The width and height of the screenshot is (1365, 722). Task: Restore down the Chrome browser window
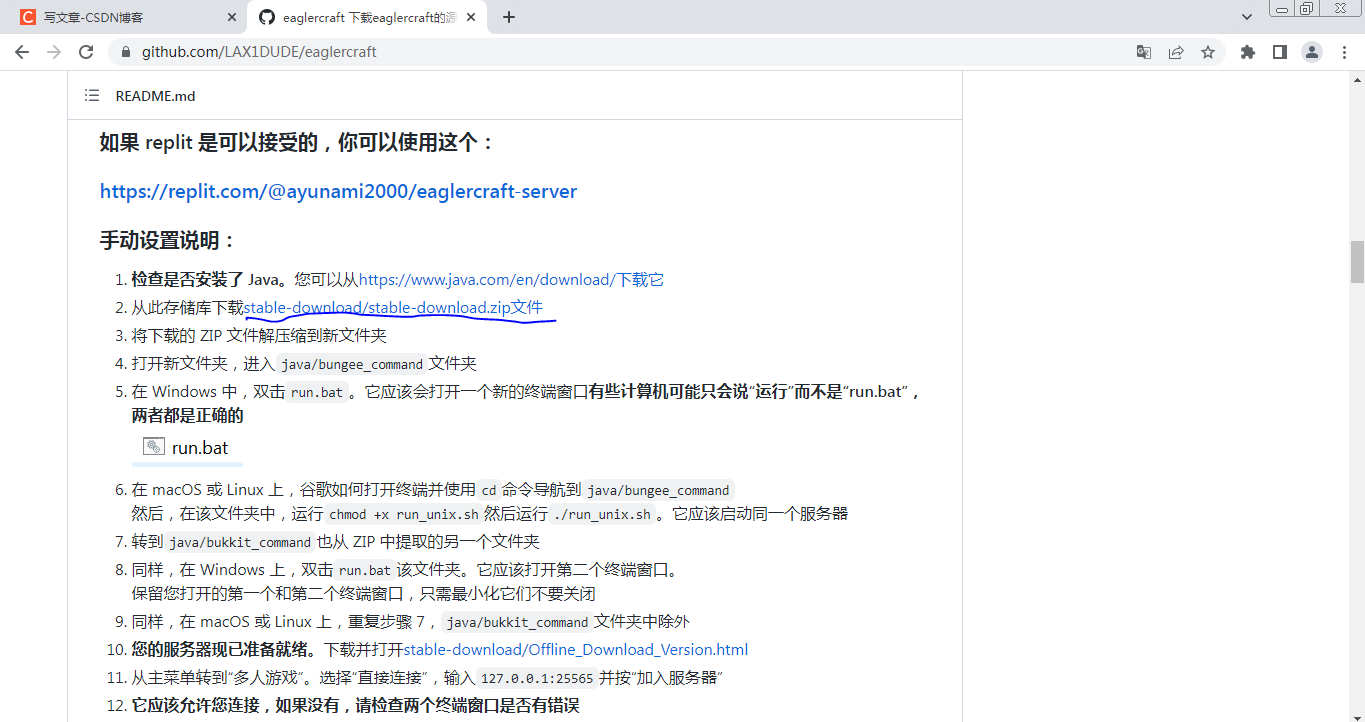tap(1306, 8)
